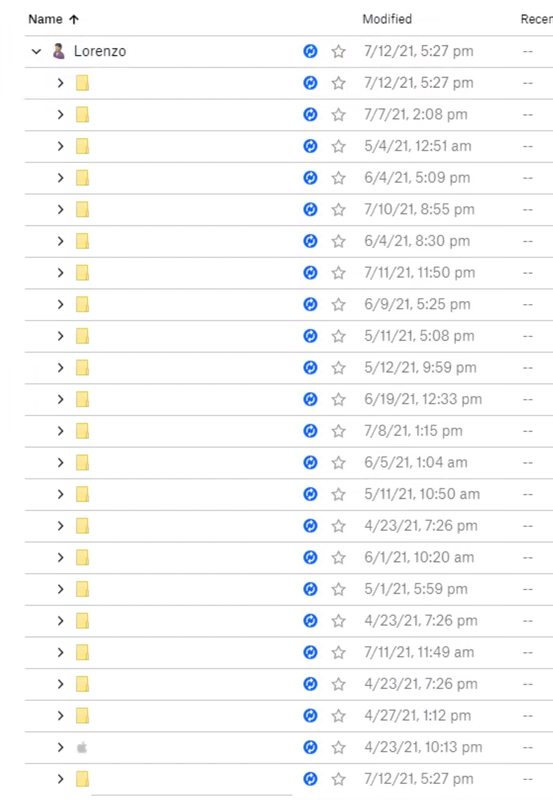
Task: Expand folder modified 7/11/21, 11:50 pm
Action: (x=61, y=272)
